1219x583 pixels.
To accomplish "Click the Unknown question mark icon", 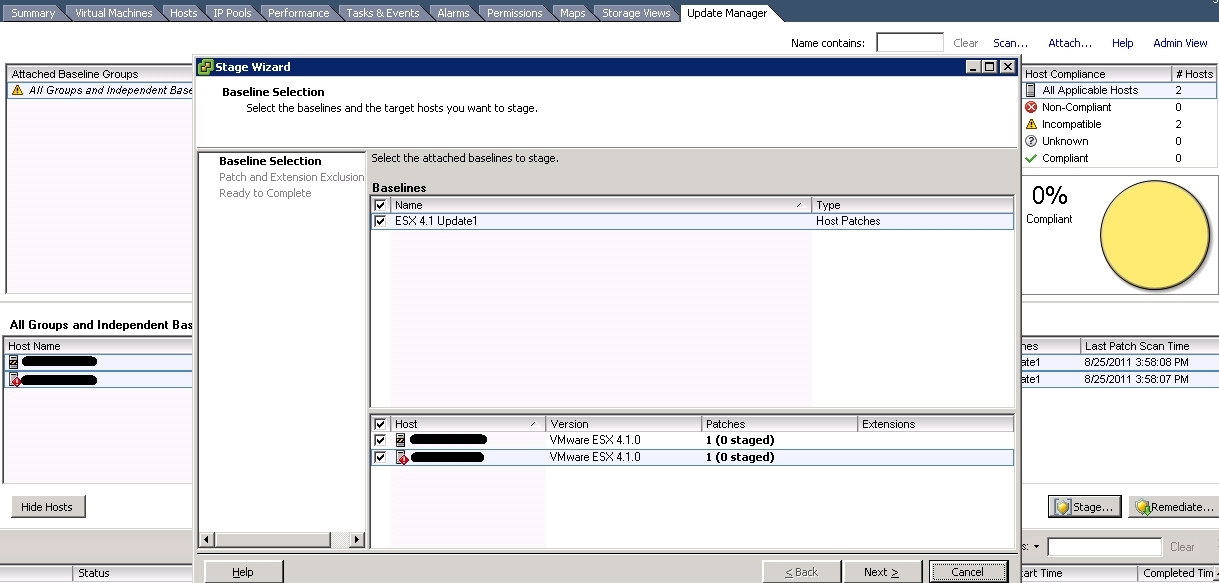I will click(1031, 141).
